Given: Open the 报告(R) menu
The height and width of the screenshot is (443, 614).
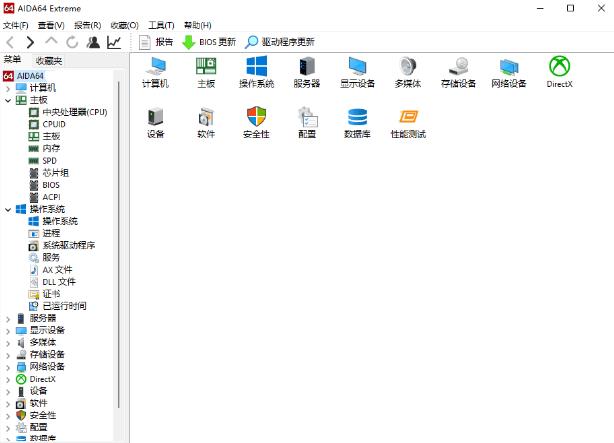Looking at the screenshot, I should point(87,25).
